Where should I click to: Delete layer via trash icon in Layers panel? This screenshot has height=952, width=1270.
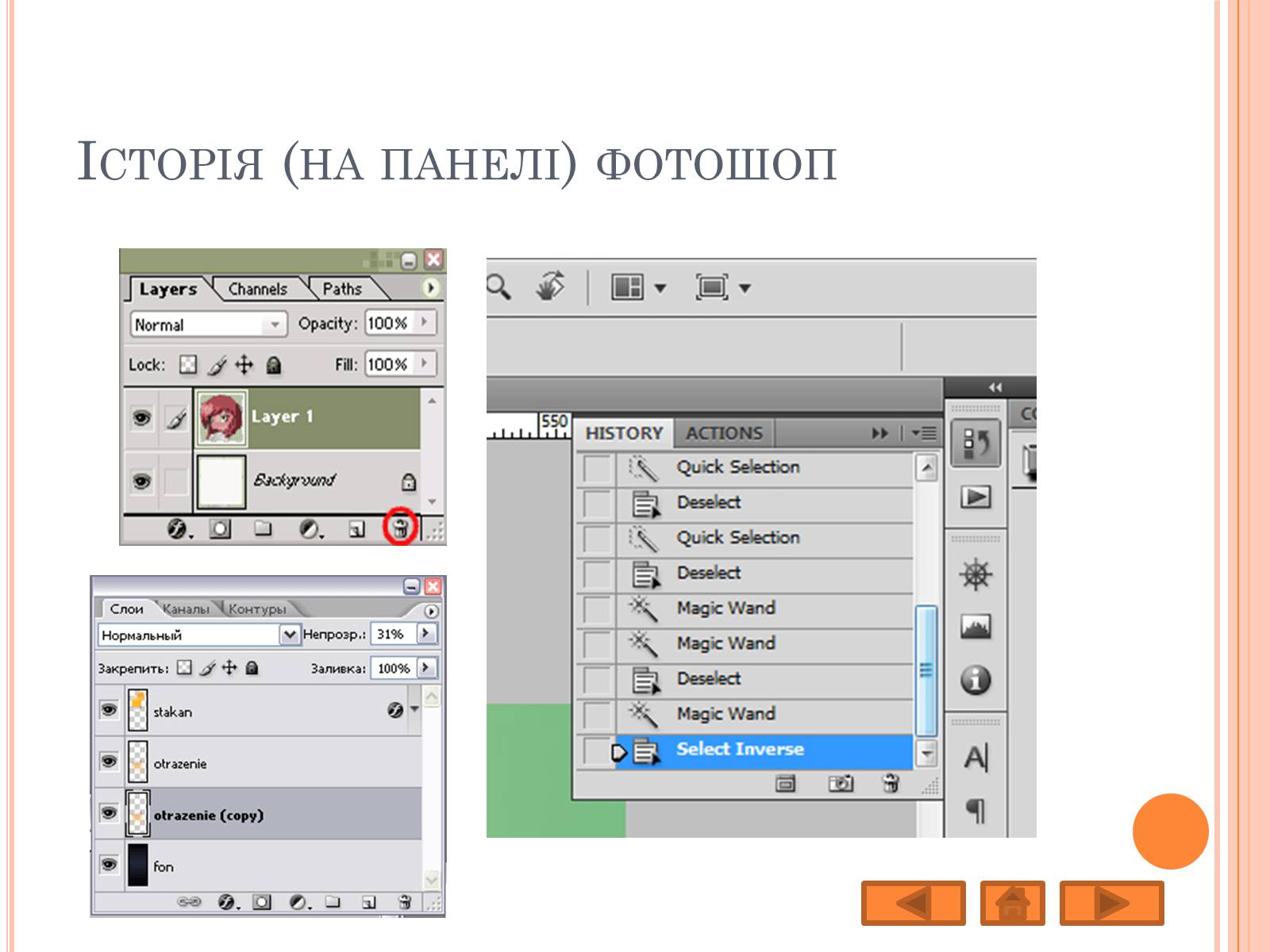point(401,528)
